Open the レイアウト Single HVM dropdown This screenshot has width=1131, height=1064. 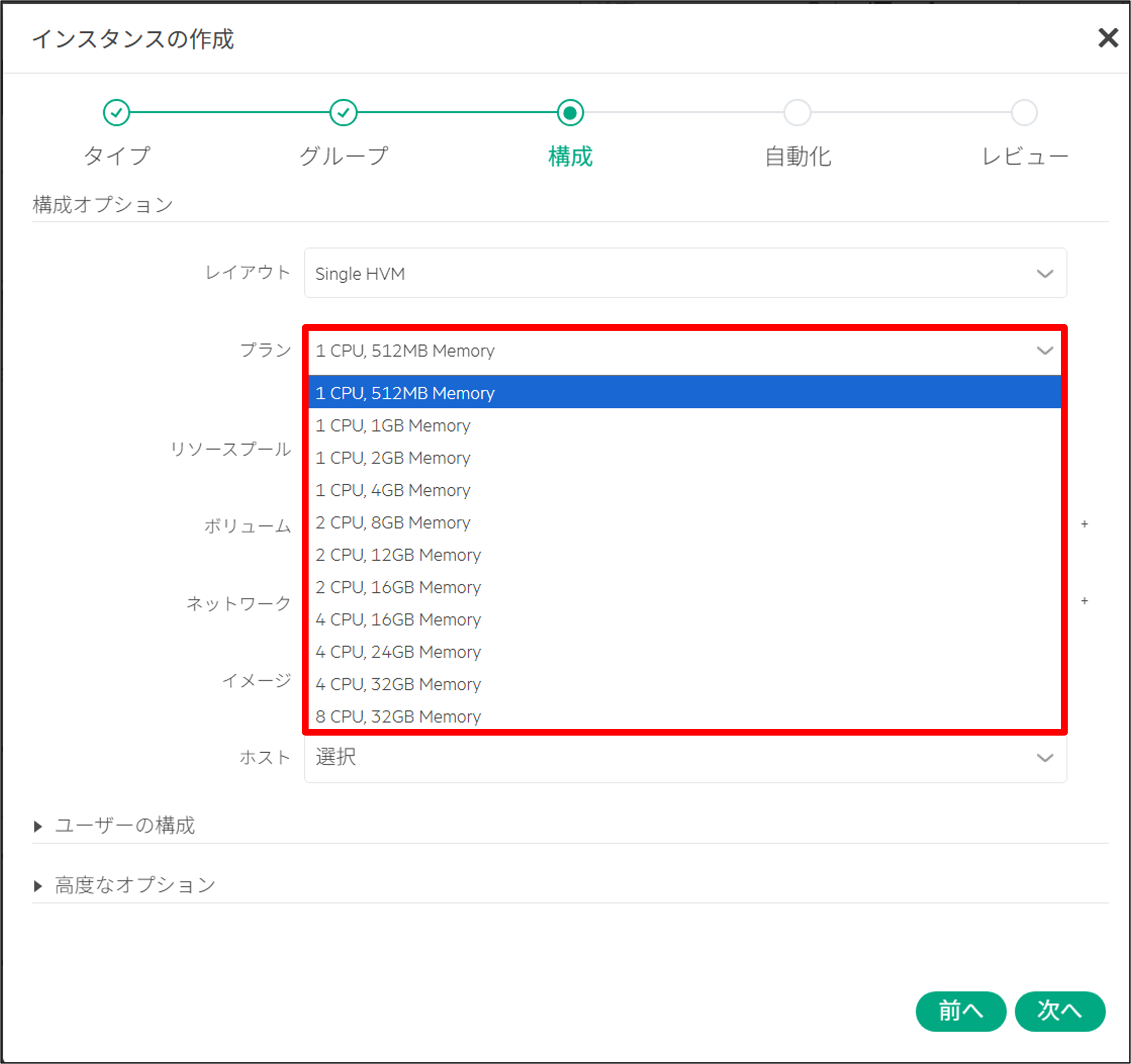[x=685, y=273]
